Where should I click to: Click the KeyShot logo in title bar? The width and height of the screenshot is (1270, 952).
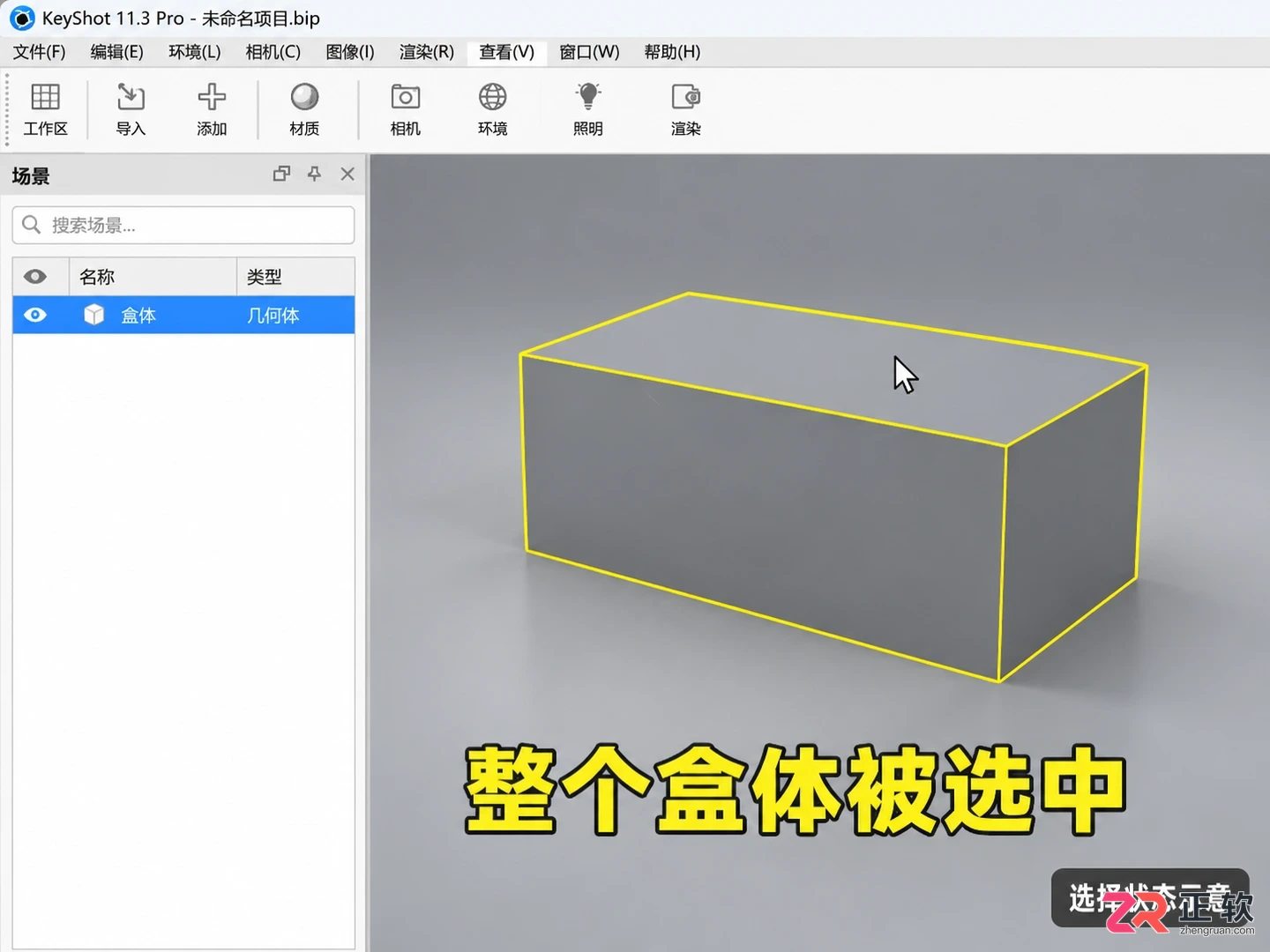point(22,19)
